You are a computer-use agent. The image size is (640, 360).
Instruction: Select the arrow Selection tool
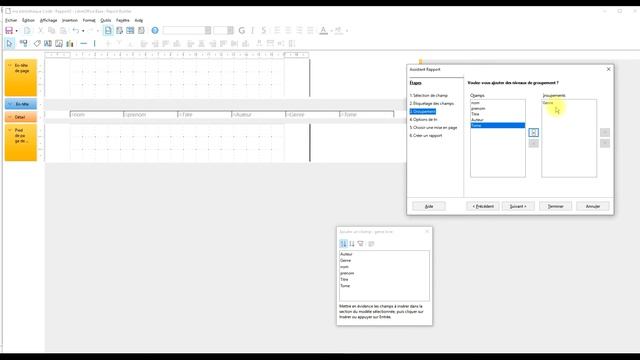pyautogui.click(x=10, y=43)
